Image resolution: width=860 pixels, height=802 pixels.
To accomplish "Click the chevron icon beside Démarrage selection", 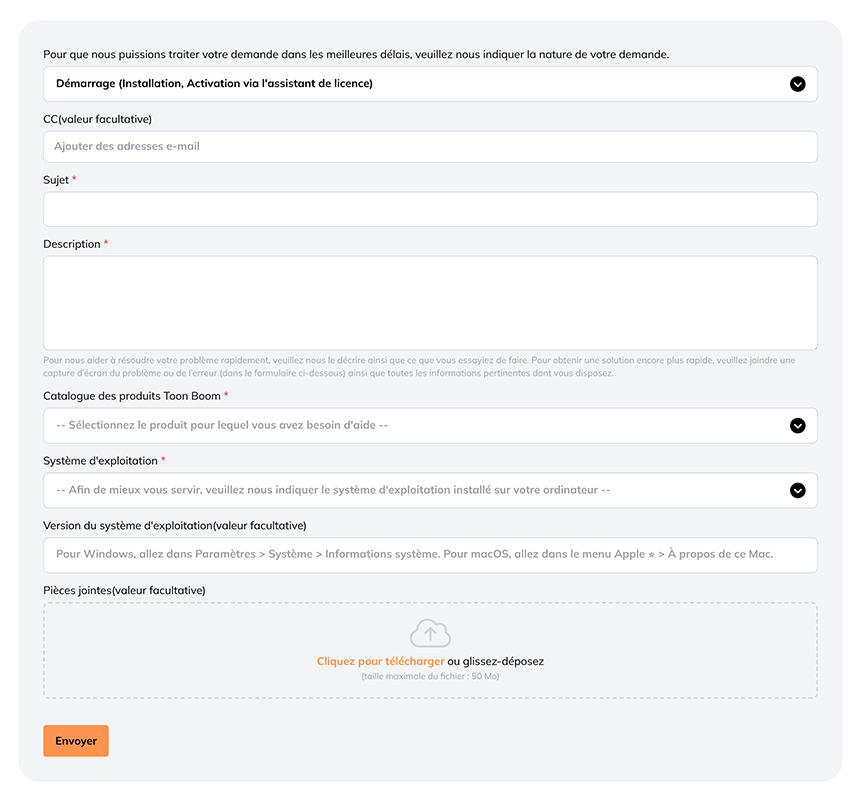I will [797, 84].
